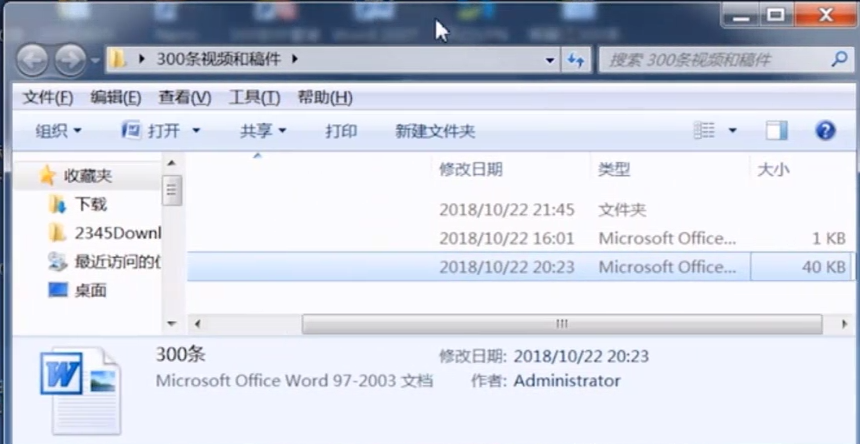This screenshot has height=444, width=860.
Task: Click the 40 KB size cell
Action: (823, 266)
